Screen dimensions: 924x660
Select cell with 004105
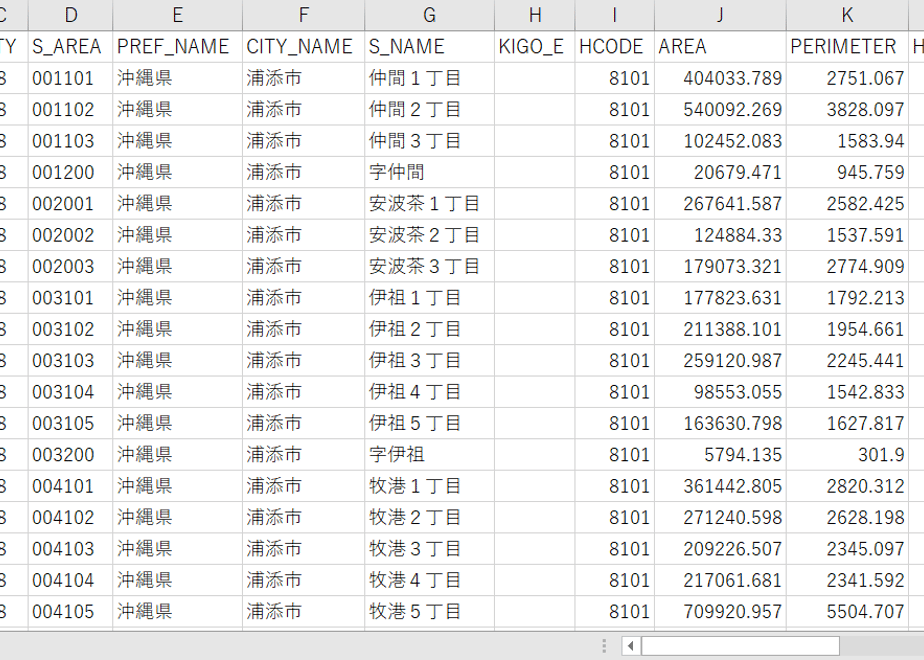coord(70,612)
